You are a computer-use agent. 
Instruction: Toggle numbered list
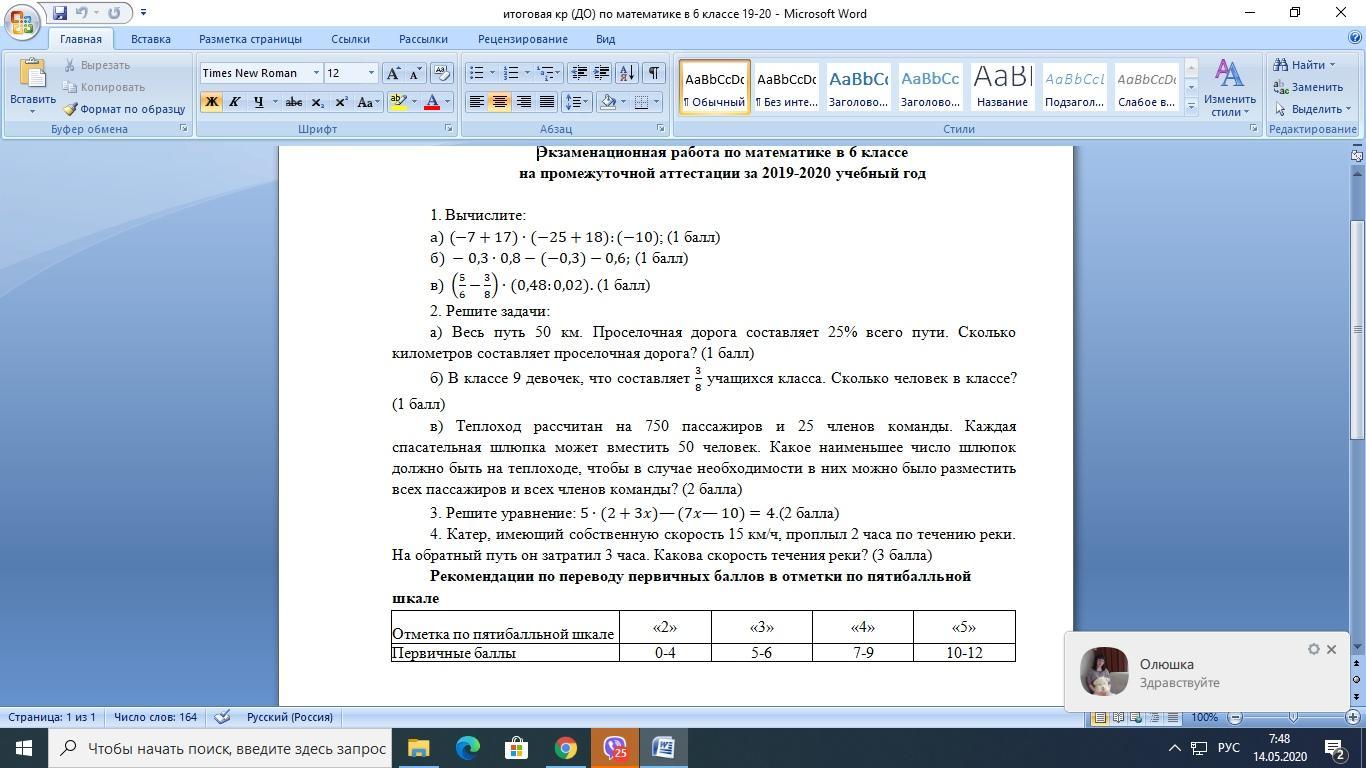[511, 73]
